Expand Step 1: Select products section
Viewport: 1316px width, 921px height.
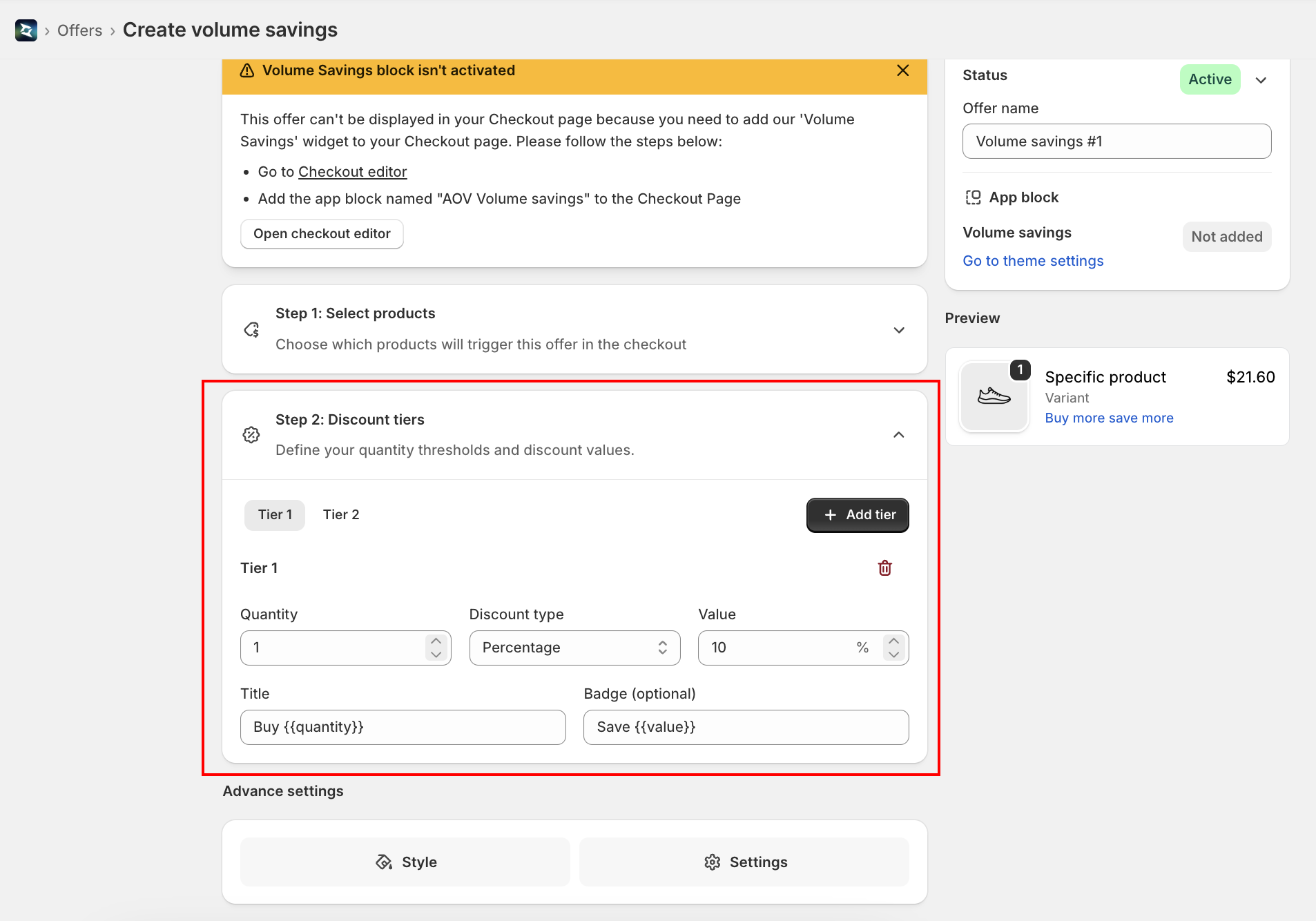point(899,330)
